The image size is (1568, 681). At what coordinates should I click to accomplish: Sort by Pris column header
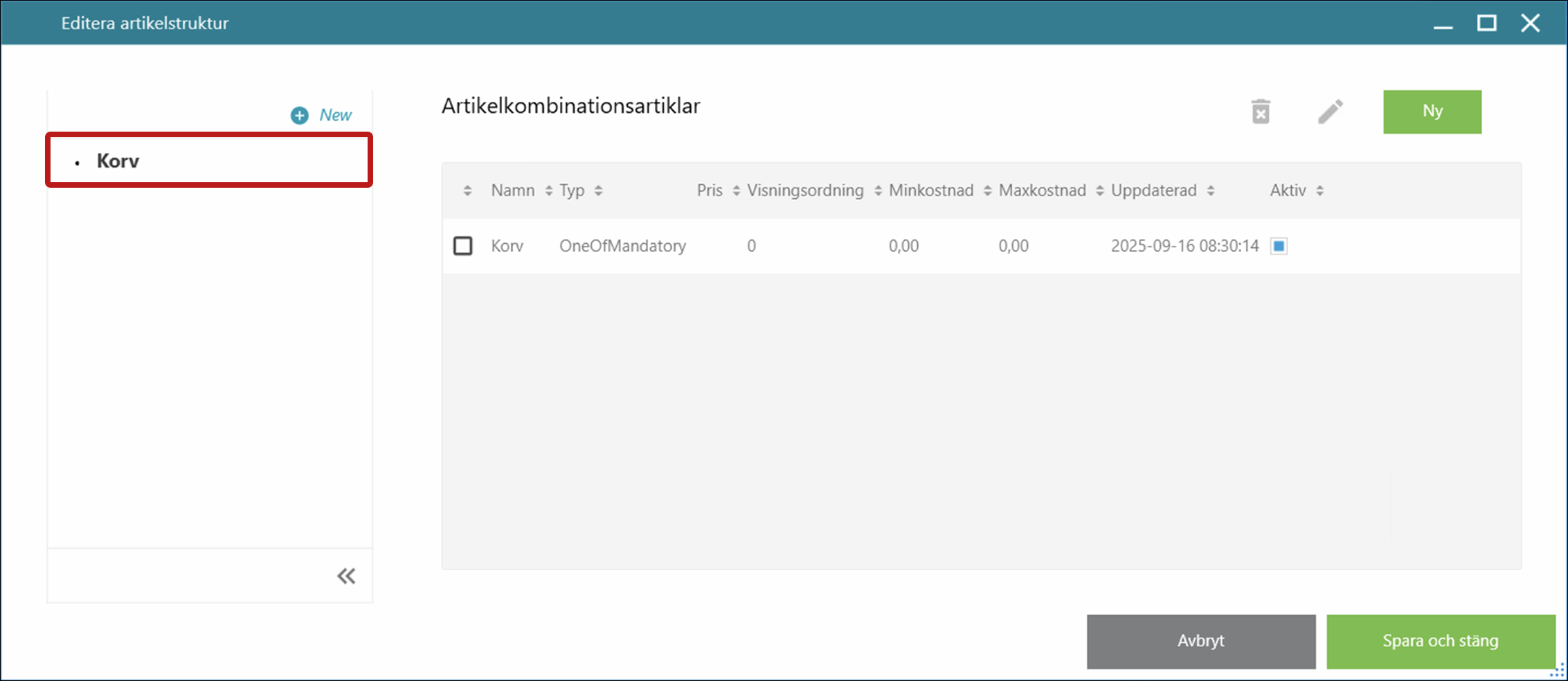(x=710, y=191)
